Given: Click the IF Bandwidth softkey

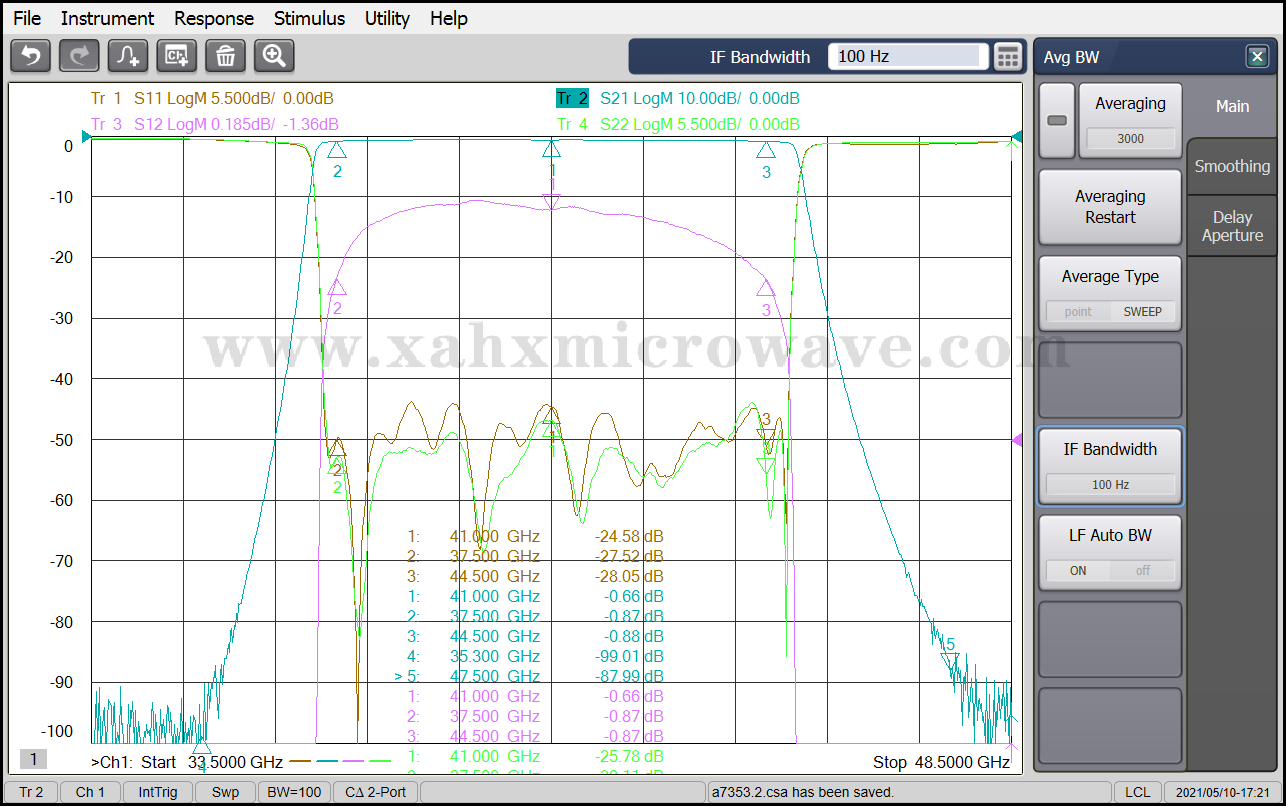Looking at the screenshot, I should point(1110,466).
